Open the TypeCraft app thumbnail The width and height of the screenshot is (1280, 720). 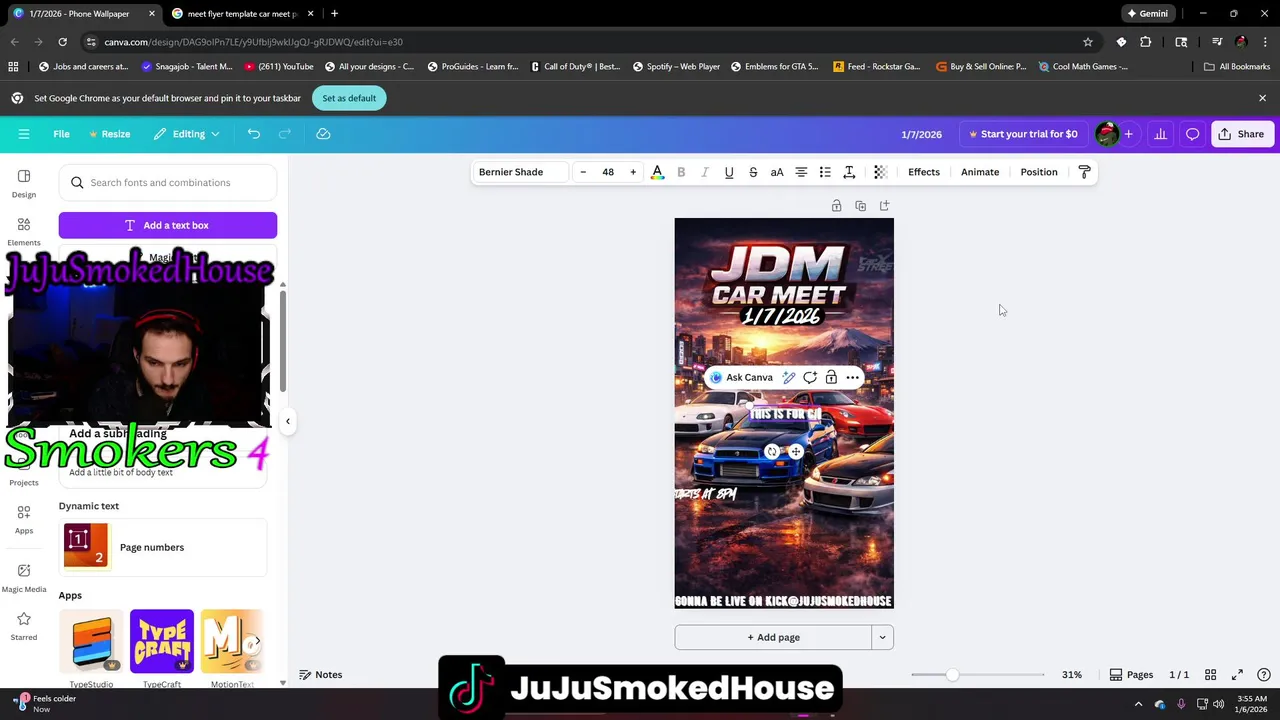coord(162,641)
